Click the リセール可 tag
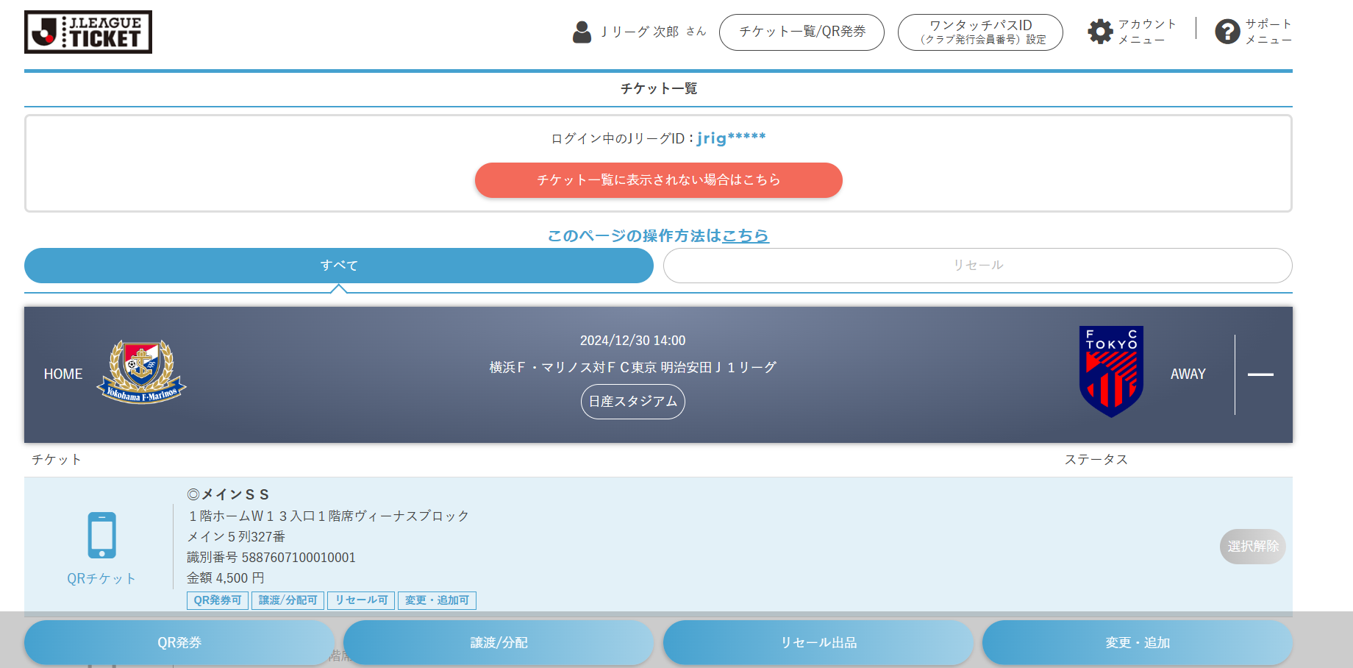The image size is (1353, 668). [x=361, y=600]
